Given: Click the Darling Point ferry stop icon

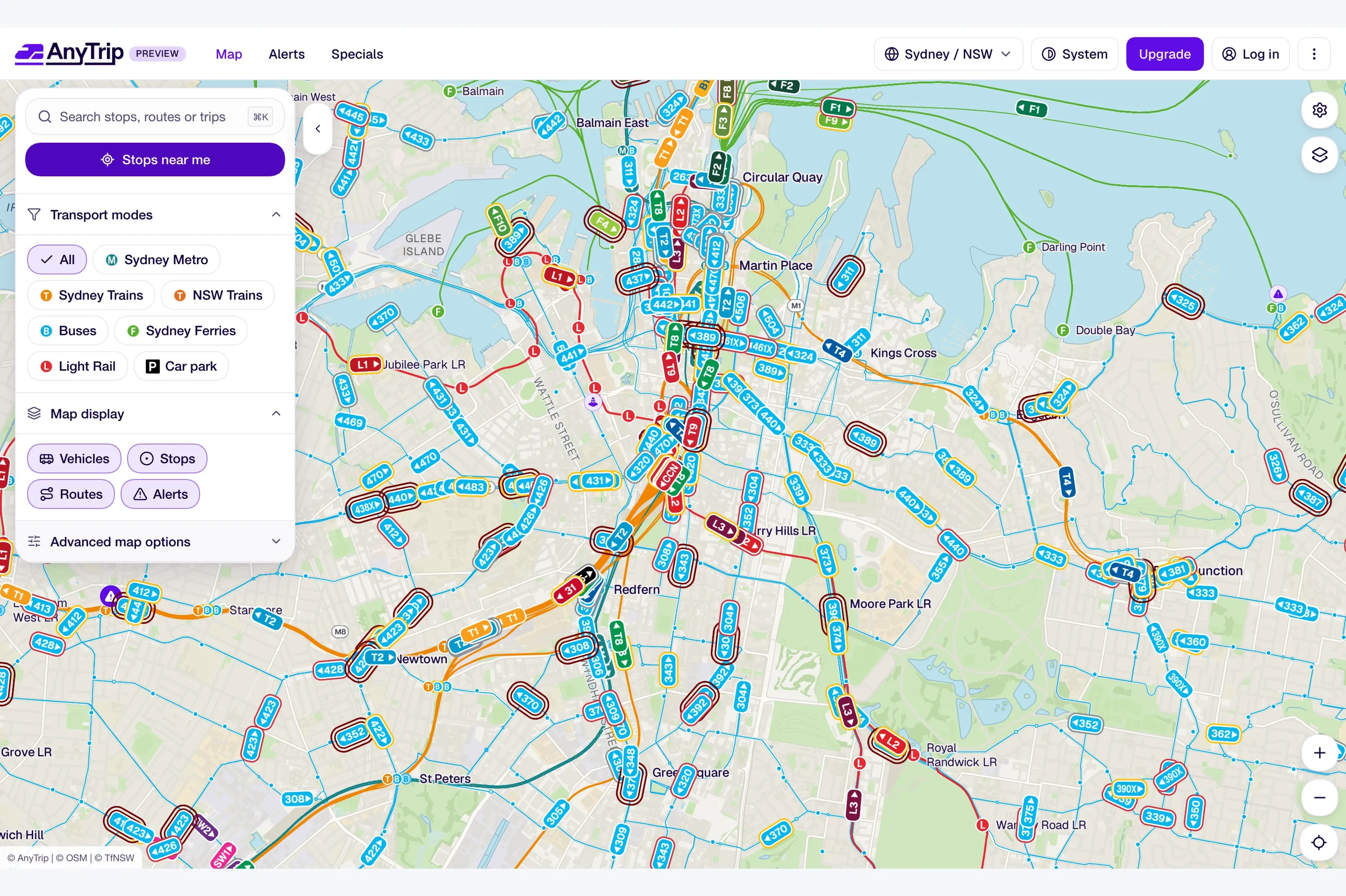Looking at the screenshot, I should tap(1029, 247).
